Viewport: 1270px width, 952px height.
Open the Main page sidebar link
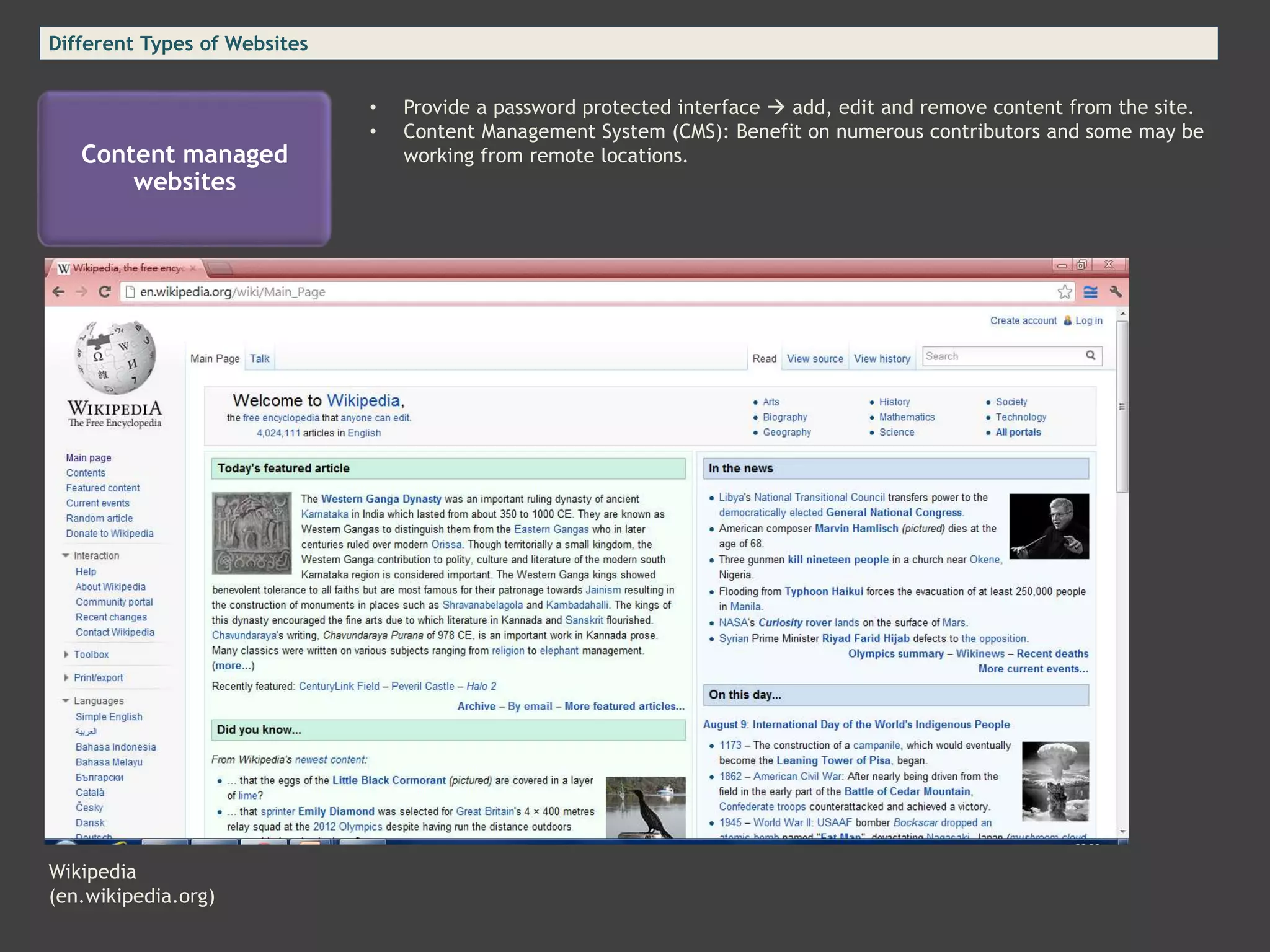coord(88,457)
